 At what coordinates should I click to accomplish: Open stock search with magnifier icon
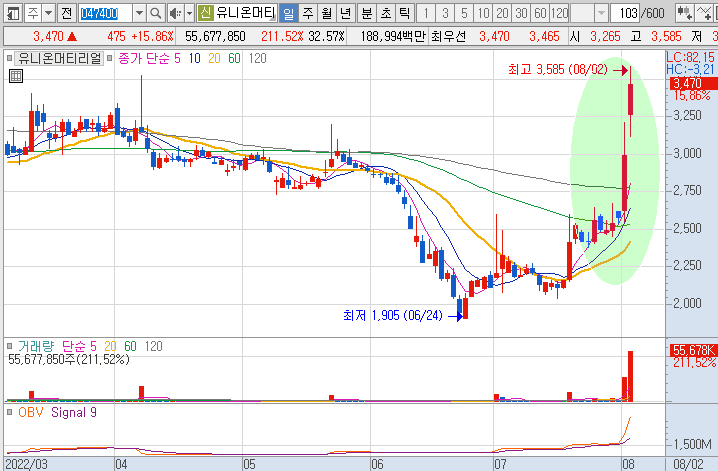pos(156,13)
